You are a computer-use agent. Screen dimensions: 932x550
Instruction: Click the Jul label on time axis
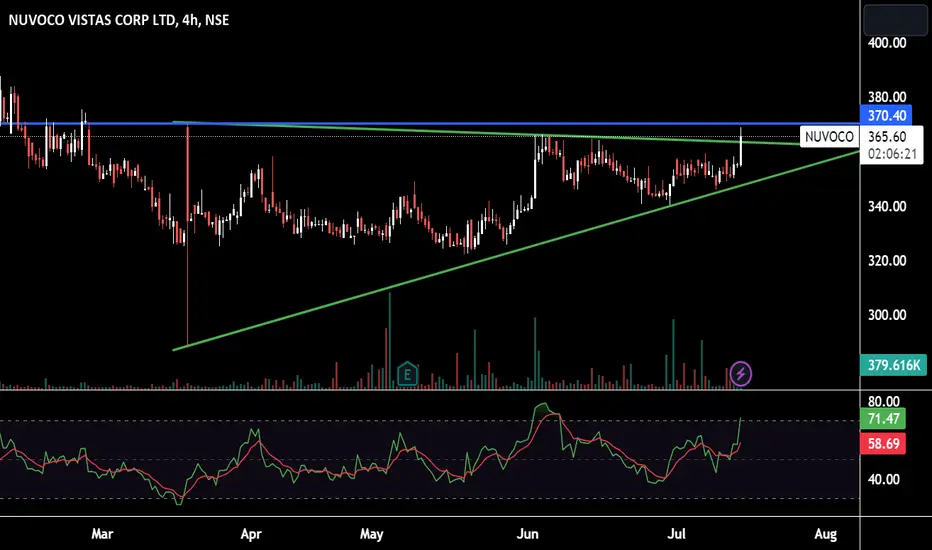(676, 534)
